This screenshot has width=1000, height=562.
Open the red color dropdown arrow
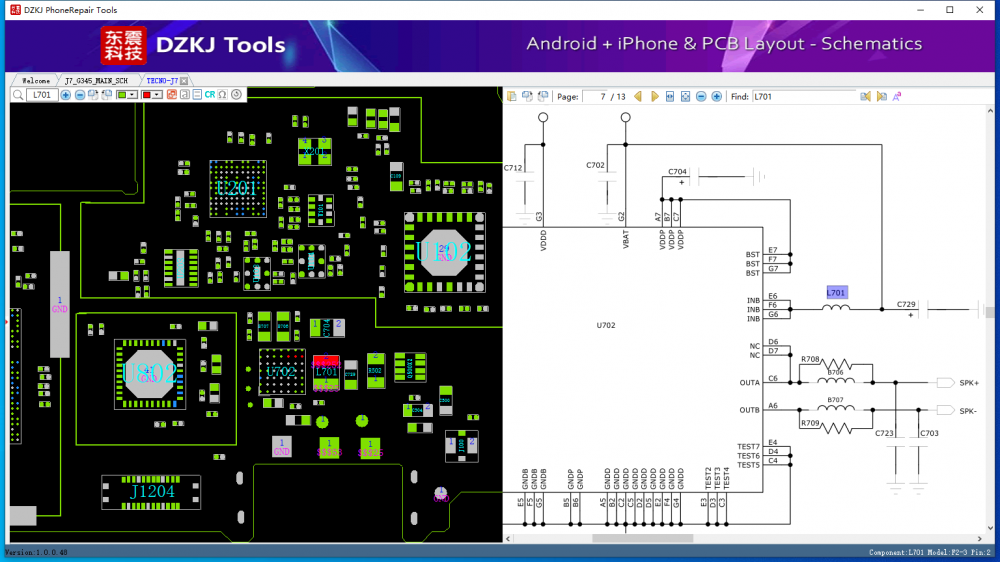coord(158,95)
